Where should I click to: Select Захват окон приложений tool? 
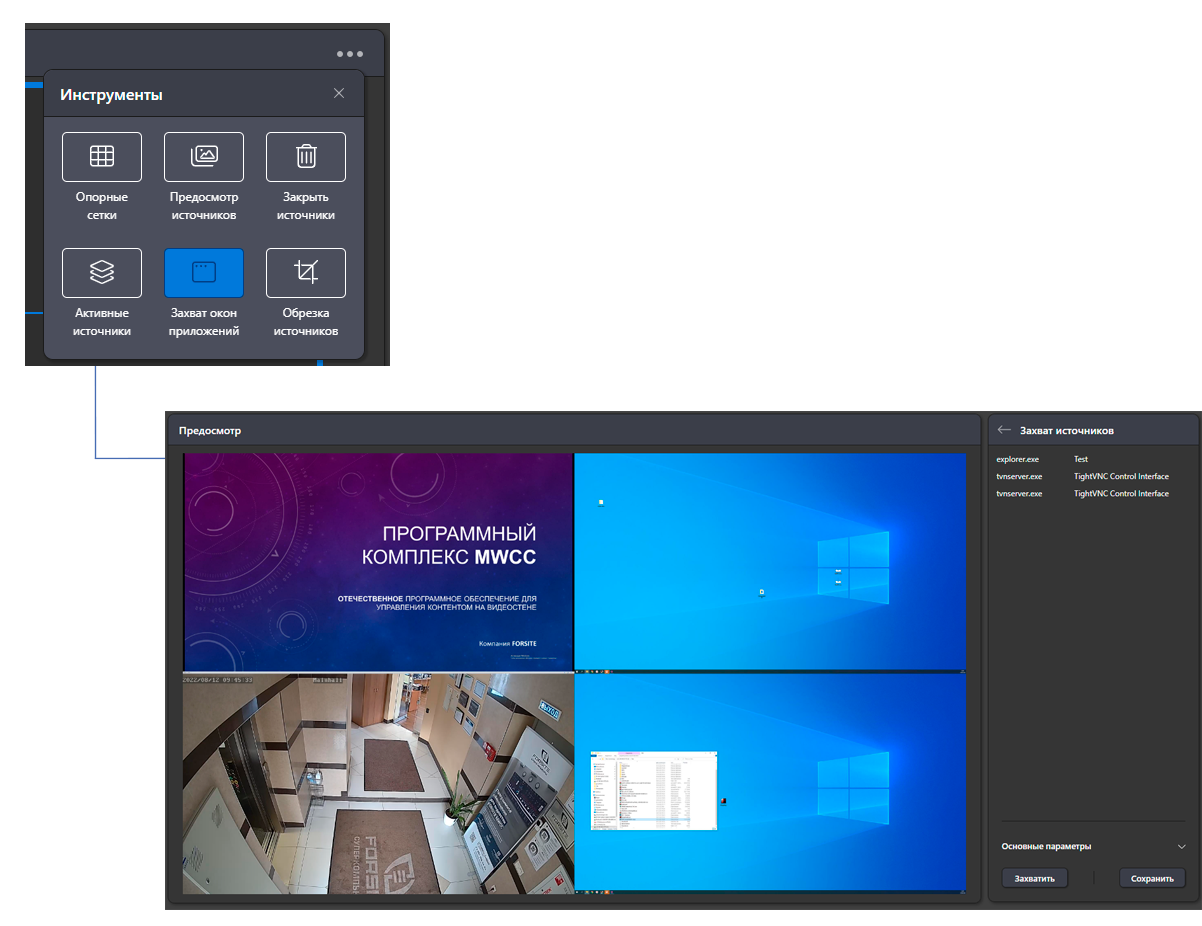pos(204,273)
